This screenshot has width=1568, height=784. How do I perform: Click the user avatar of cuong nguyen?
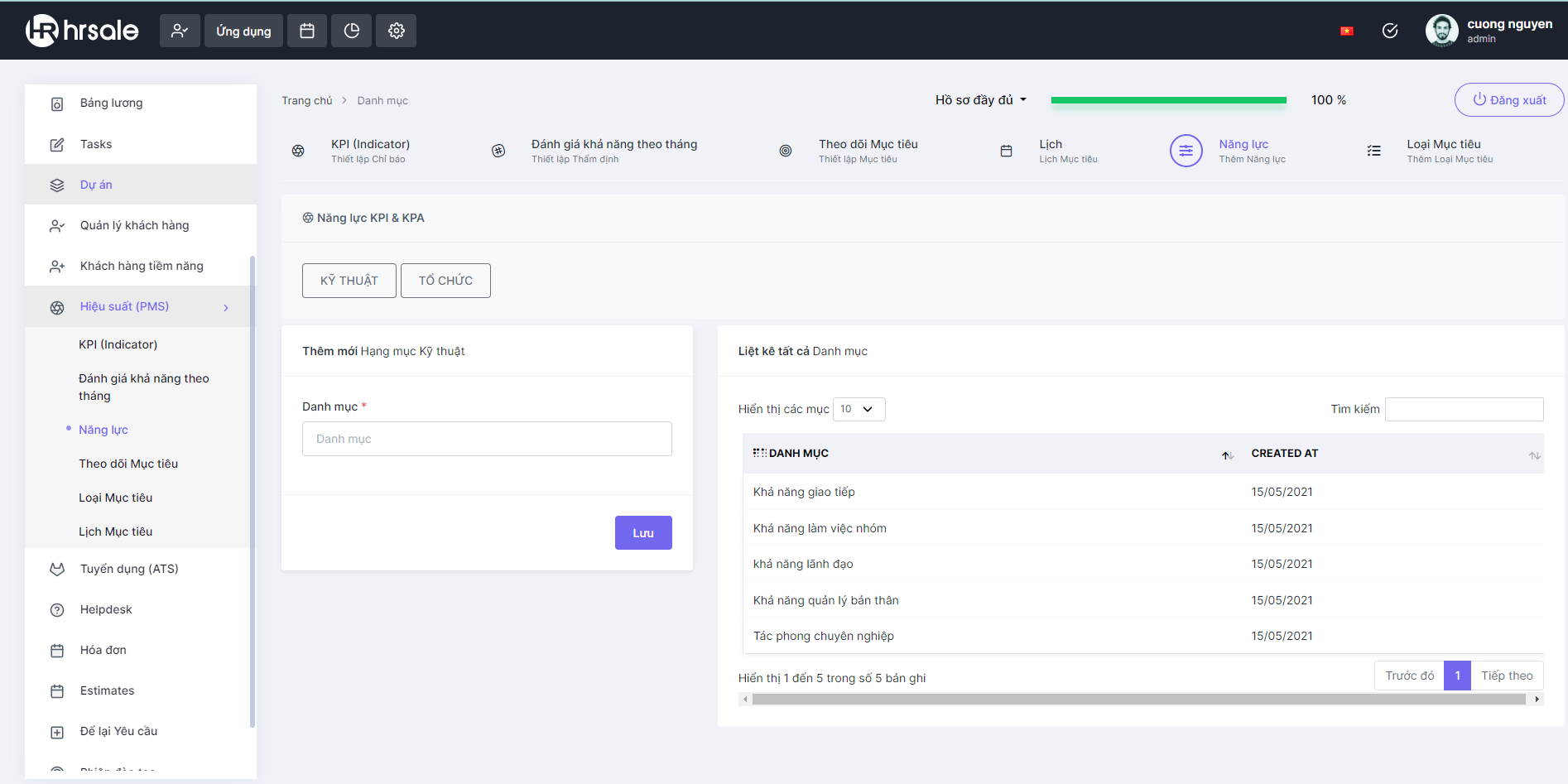tap(1441, 31)
